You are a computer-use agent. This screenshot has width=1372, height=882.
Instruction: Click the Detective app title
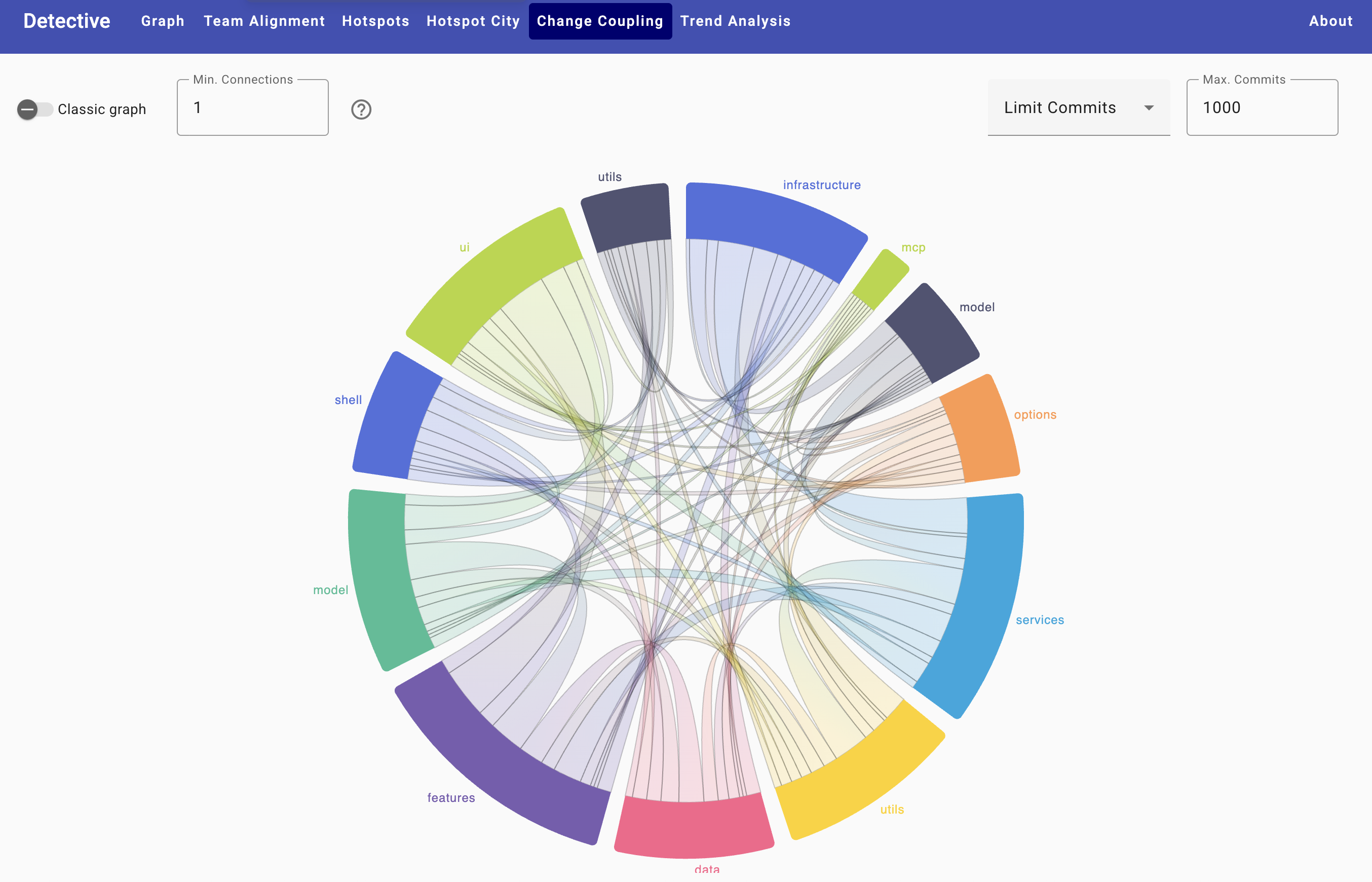66,21
